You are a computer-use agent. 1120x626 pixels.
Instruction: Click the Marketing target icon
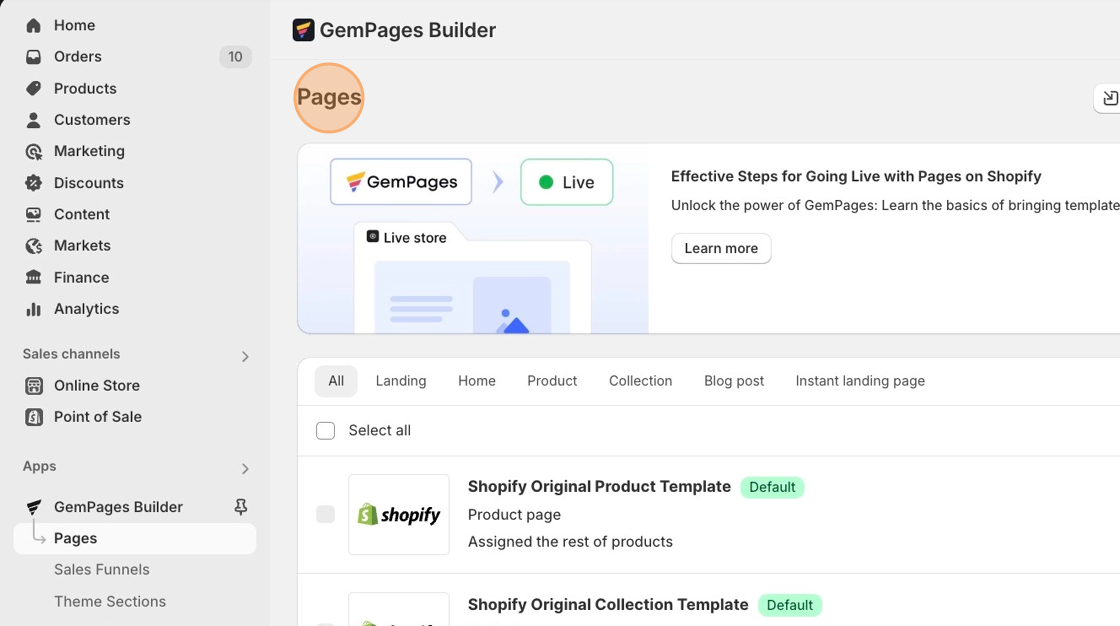34,151
